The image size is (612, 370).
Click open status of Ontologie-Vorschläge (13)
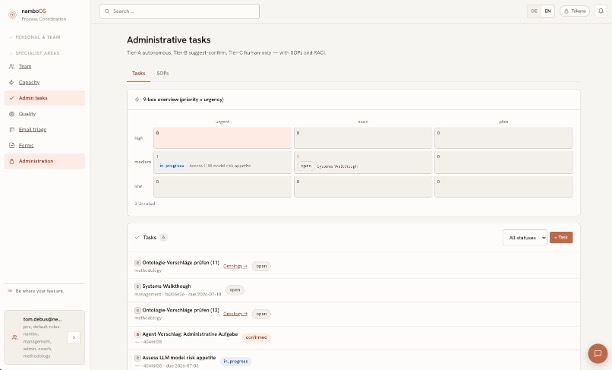tap(262, 314)
